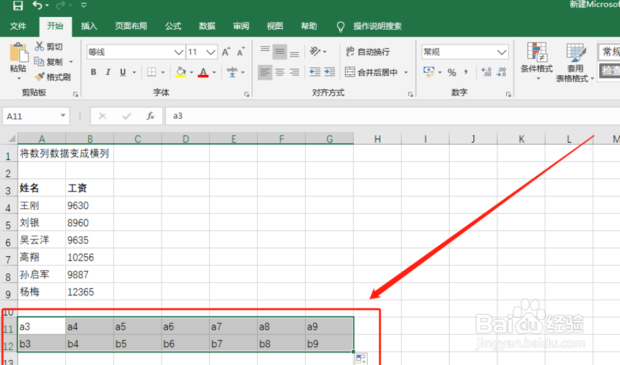620x365 pixels.
Task: Expand the fill color palette arrow
Action: click(x=191, y=72)
